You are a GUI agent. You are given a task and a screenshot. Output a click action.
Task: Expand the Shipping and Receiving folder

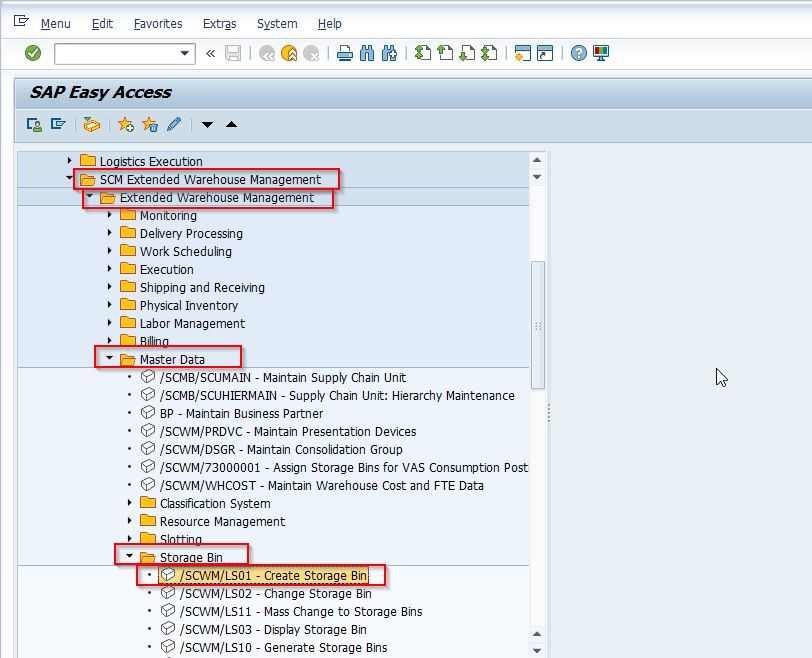109,287
